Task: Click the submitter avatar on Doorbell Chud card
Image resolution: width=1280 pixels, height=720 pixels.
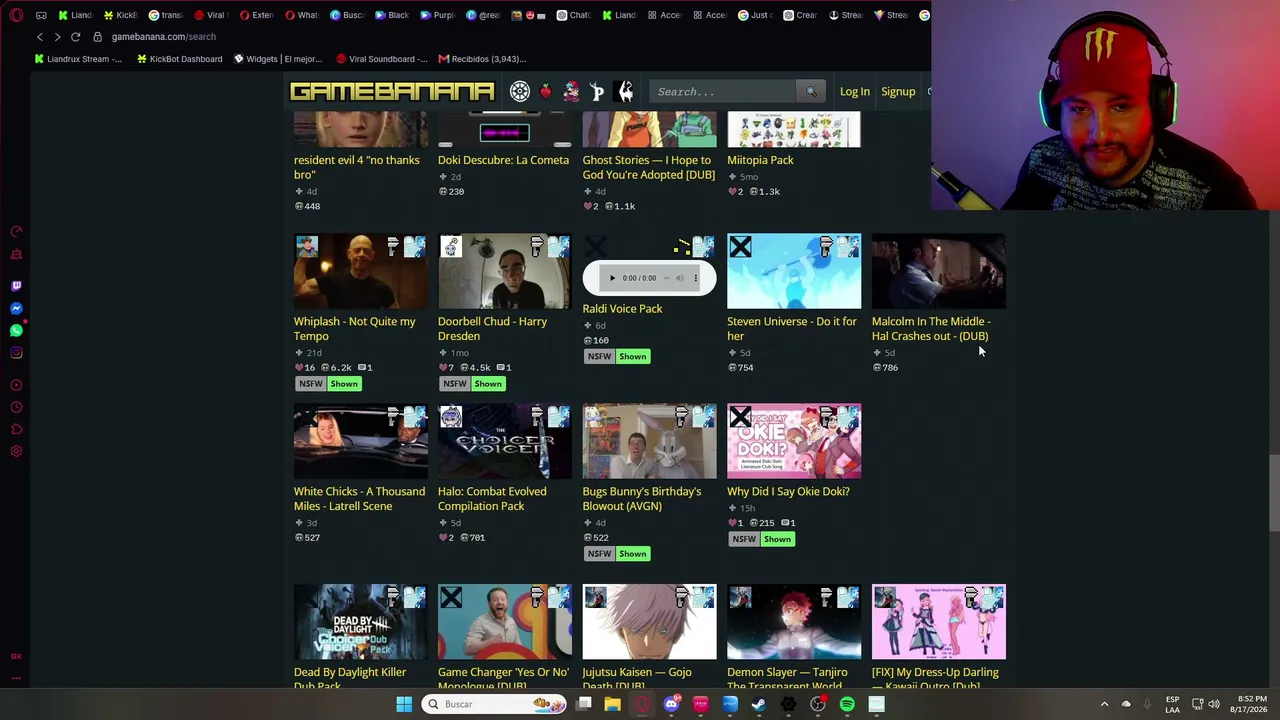Action: (451, 246)
